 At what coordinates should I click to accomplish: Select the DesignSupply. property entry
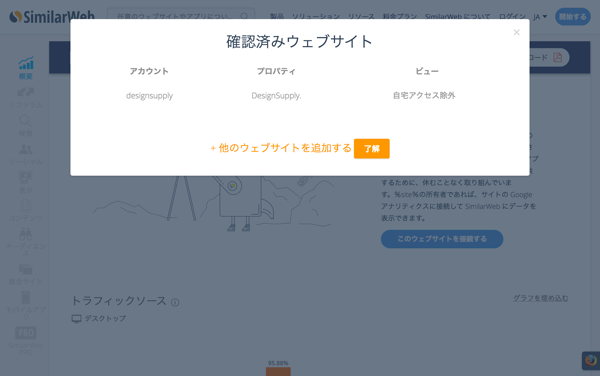click(276, 96)
